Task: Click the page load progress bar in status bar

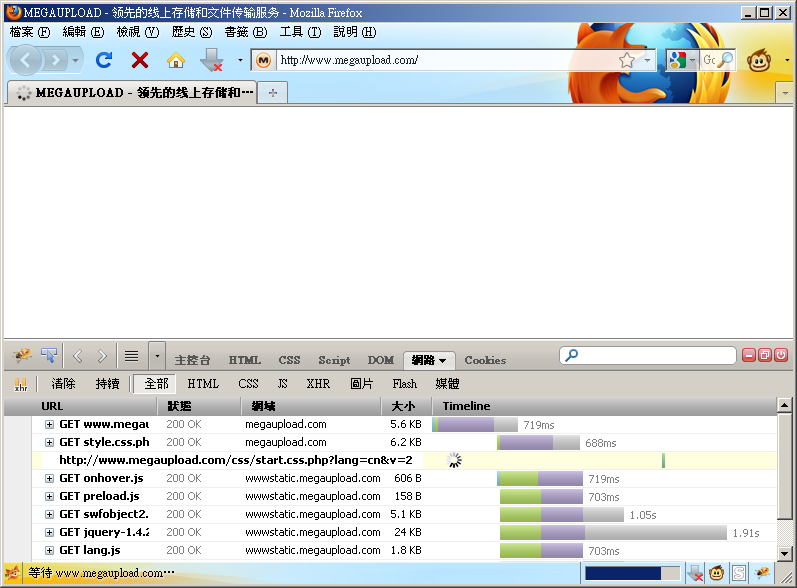Action: [x=632, y=573]
